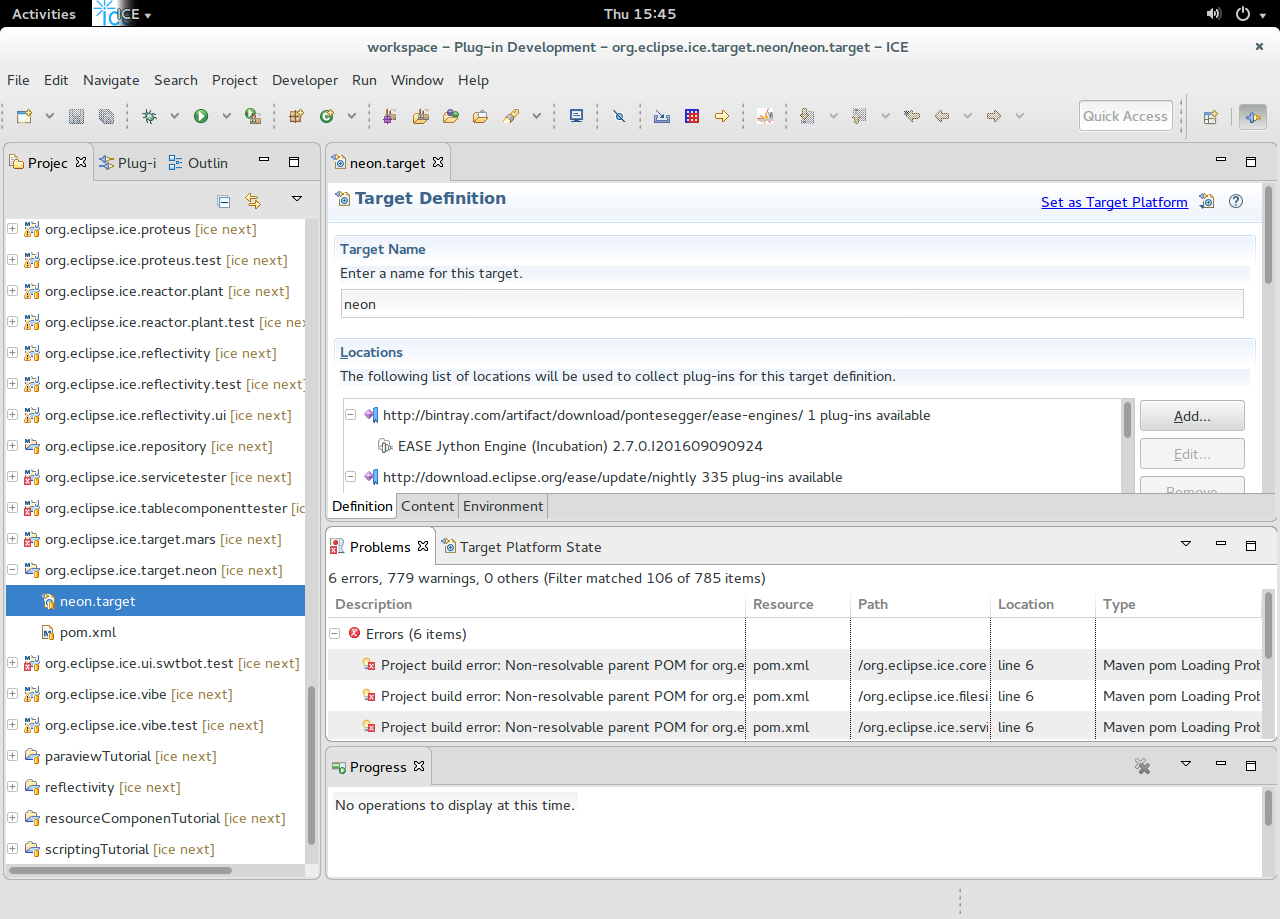The height and width of the screenshot is (919, 1280).
Task: Click the green Run button icon
Action: 201,116
